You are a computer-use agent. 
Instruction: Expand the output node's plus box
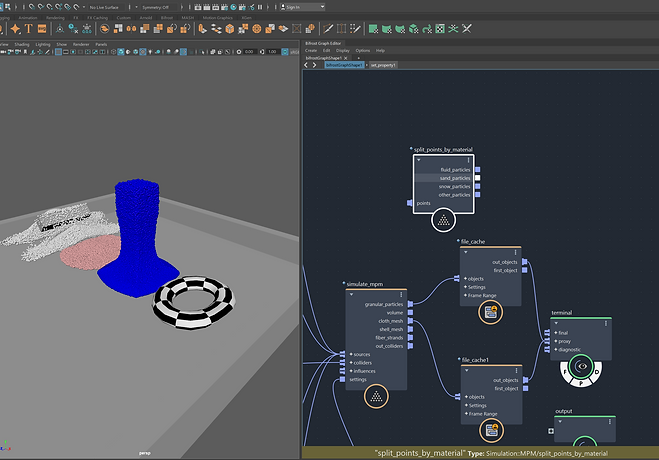click(x=551, y=431)
